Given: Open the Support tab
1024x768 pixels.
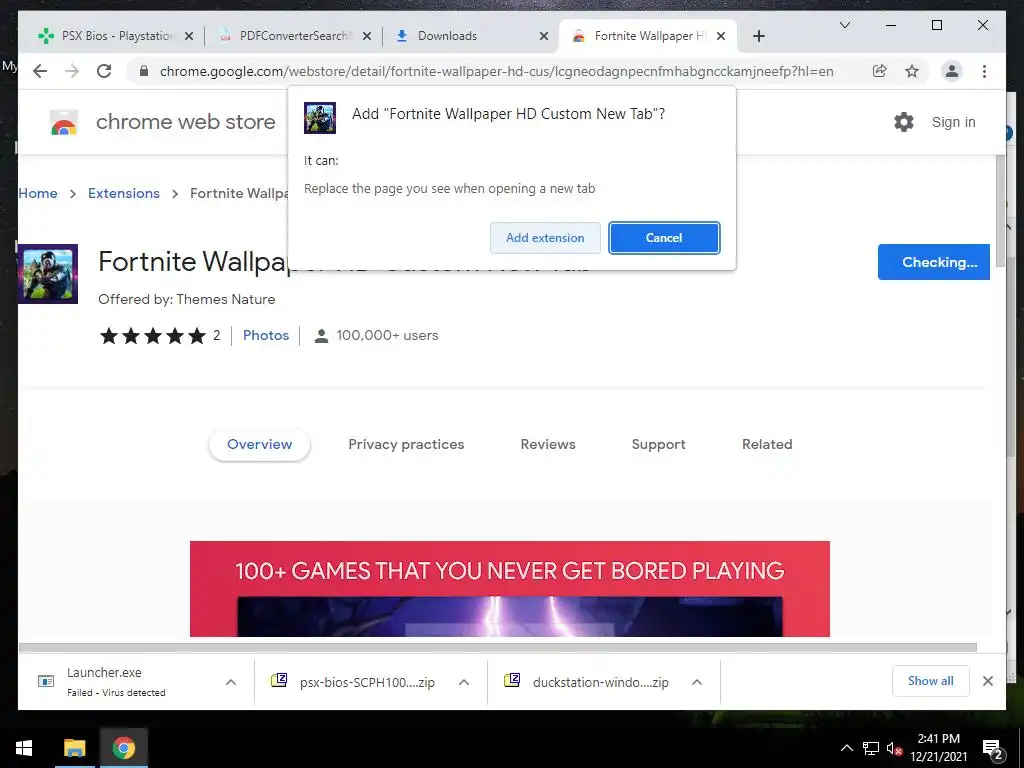Looking at the screenshot, I should pos(658,445).
